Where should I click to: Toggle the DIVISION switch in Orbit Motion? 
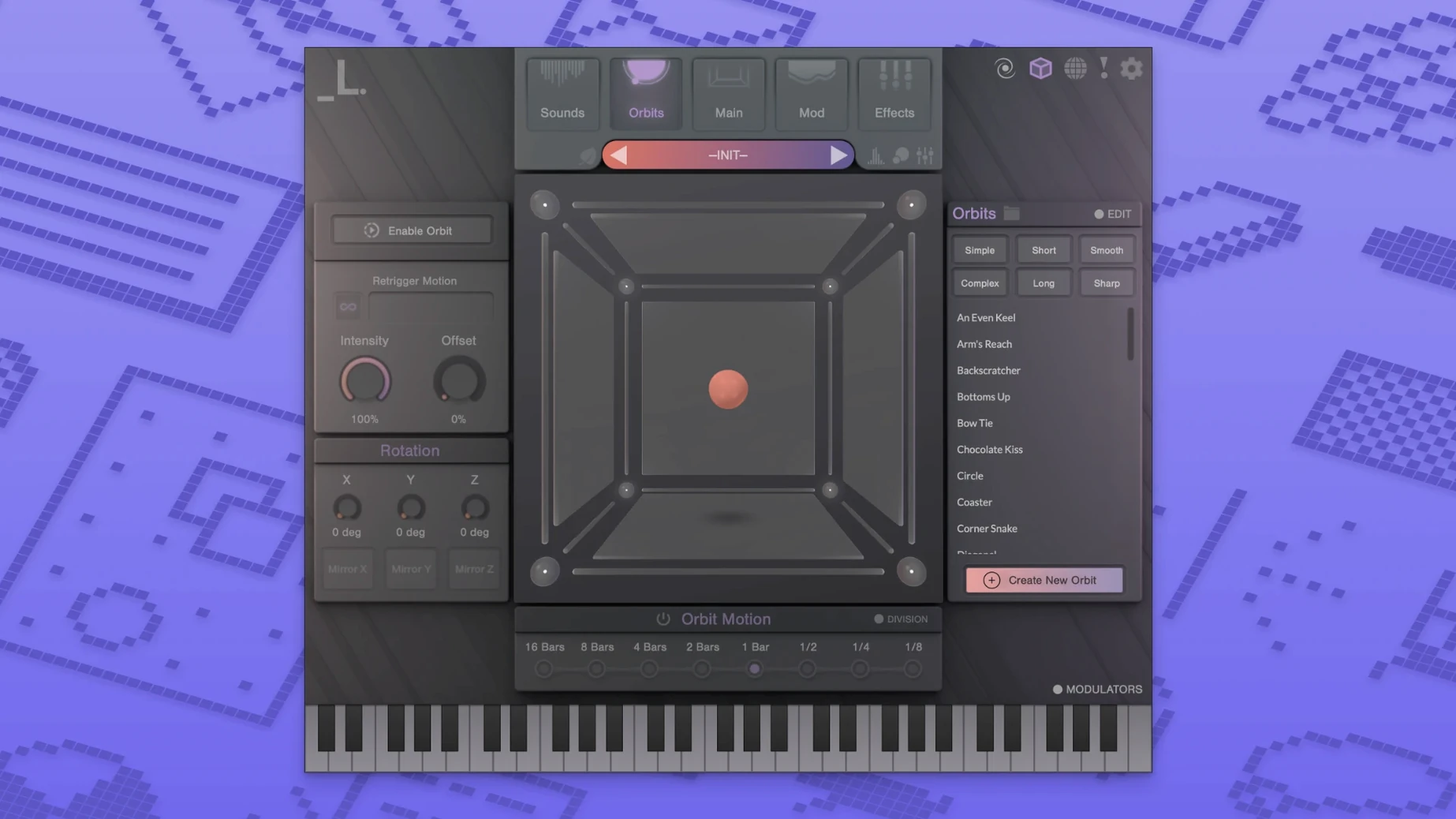[x=901, y=619]
